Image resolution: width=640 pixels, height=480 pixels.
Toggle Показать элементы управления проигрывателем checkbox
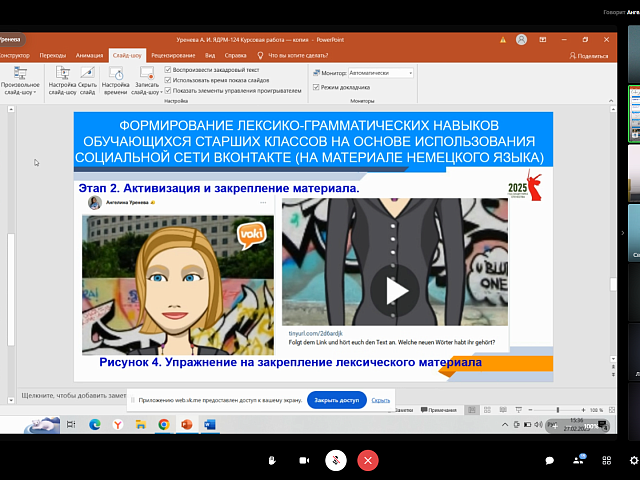coord(168,90)
